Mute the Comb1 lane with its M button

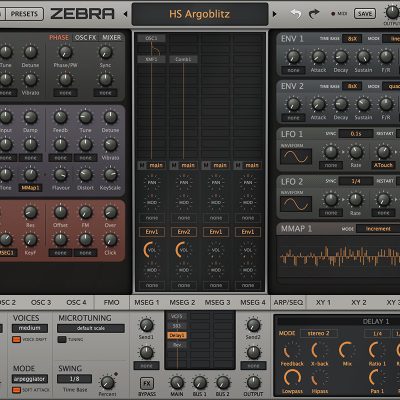point(174,165)
